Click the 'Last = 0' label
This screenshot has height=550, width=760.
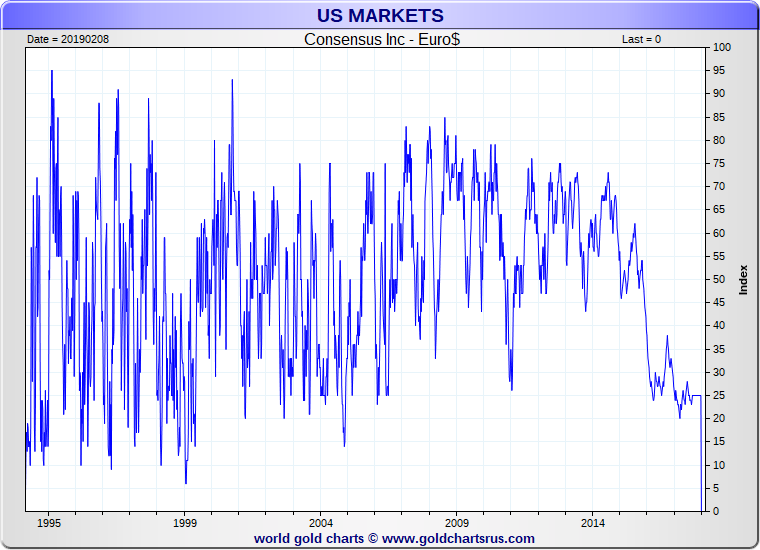(641, 39)
